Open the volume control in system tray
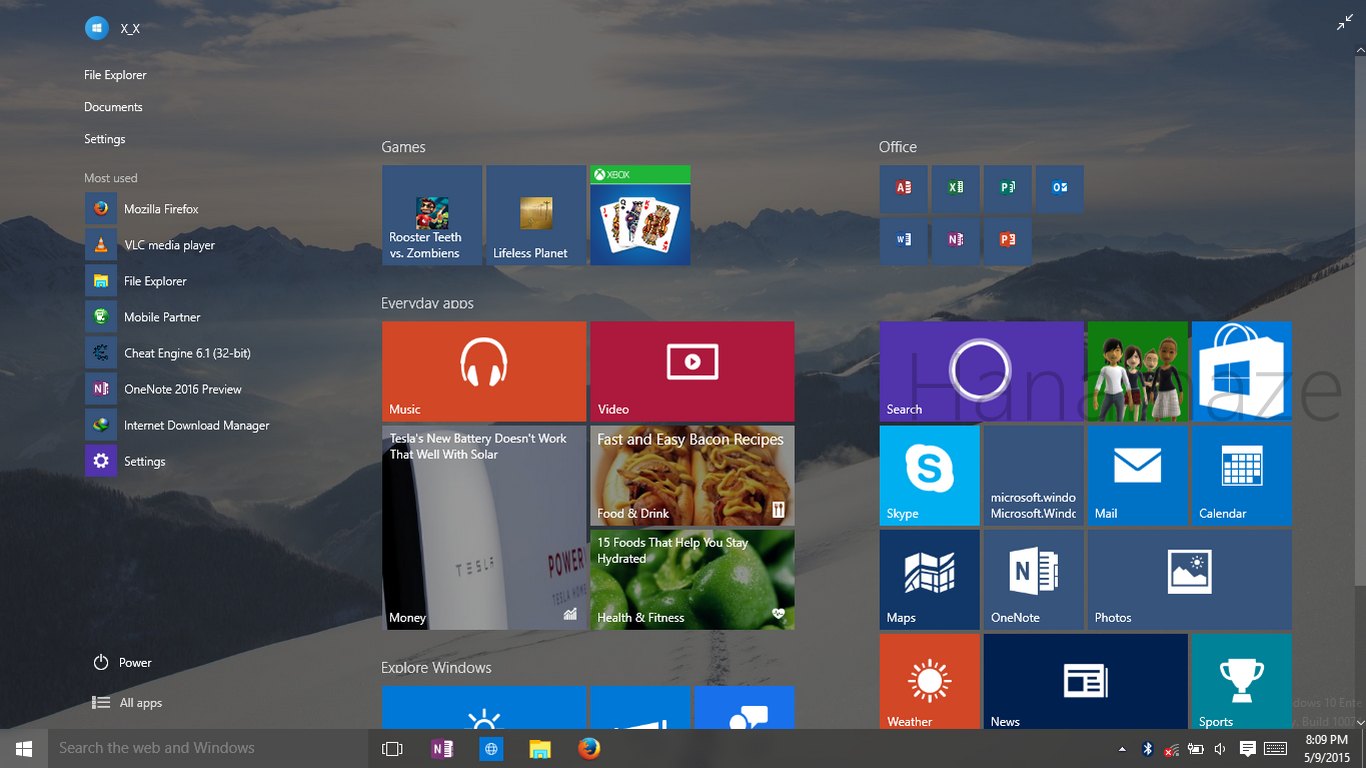Screen dimensions: 1366x768 (x=1220, y=747)
